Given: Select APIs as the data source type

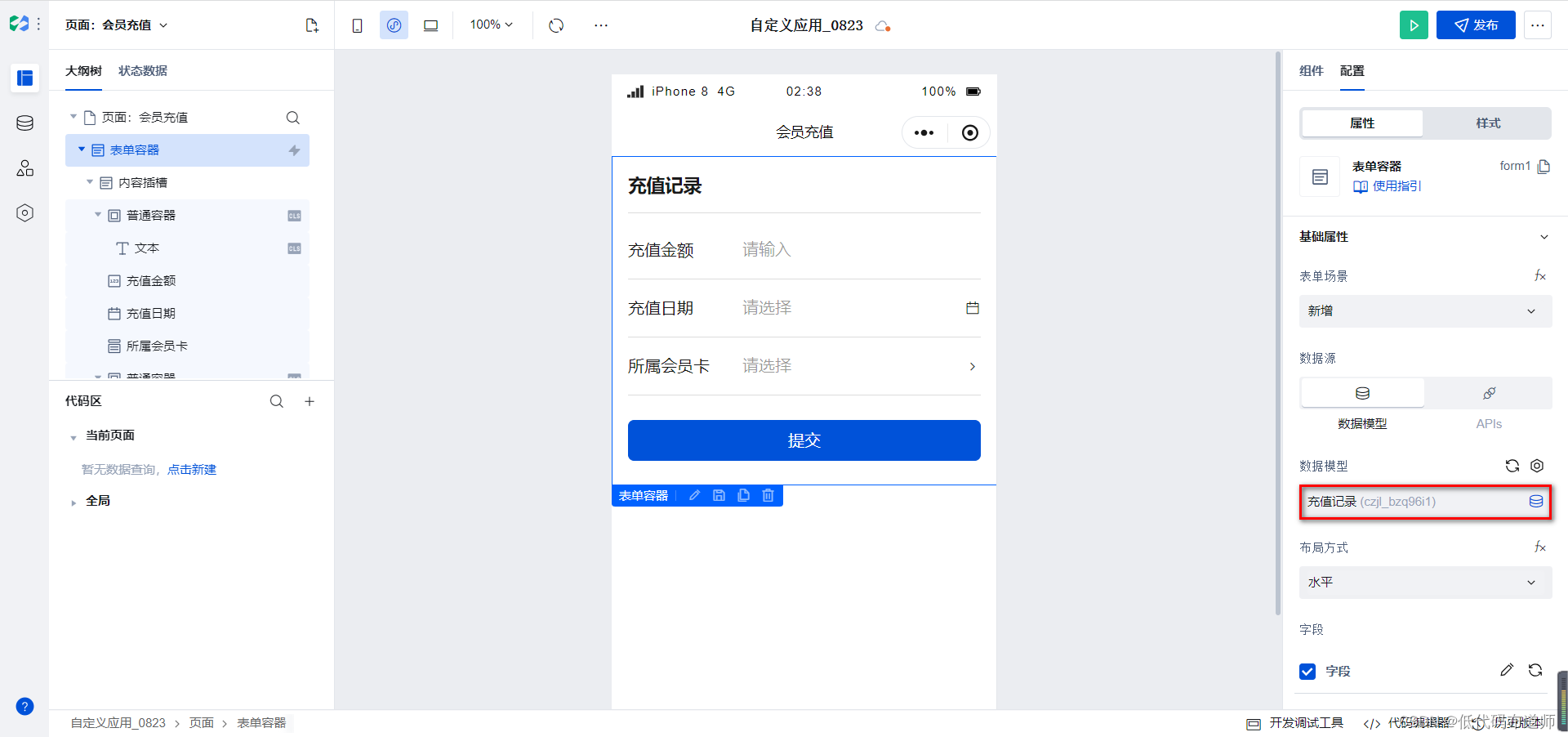Looking at the screenshot, I should [x=1489, y=393].
